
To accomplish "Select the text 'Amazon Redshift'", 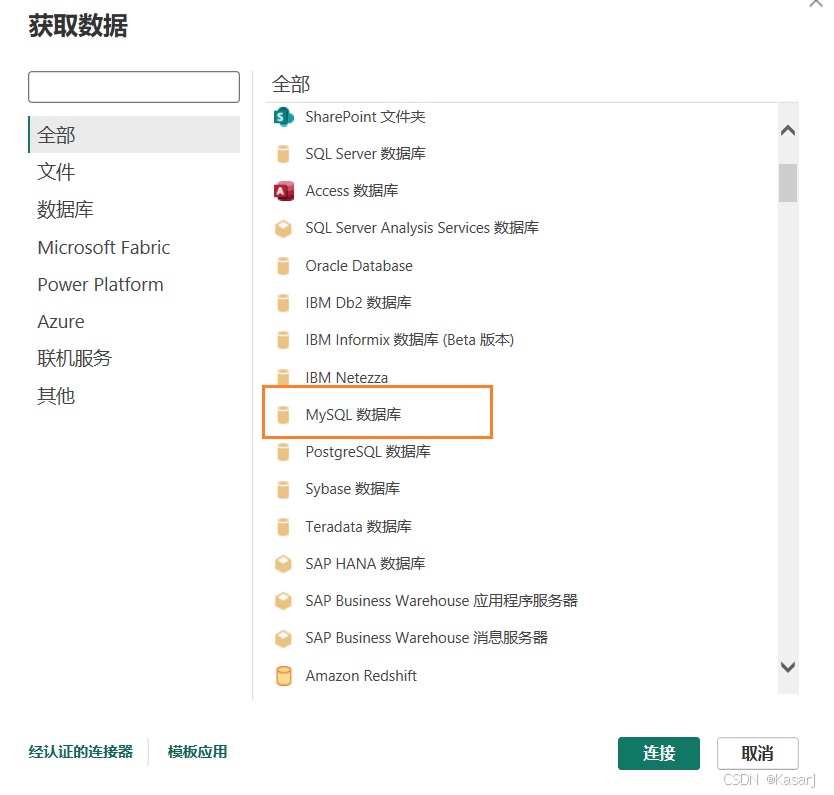I will tap(361, 676).
